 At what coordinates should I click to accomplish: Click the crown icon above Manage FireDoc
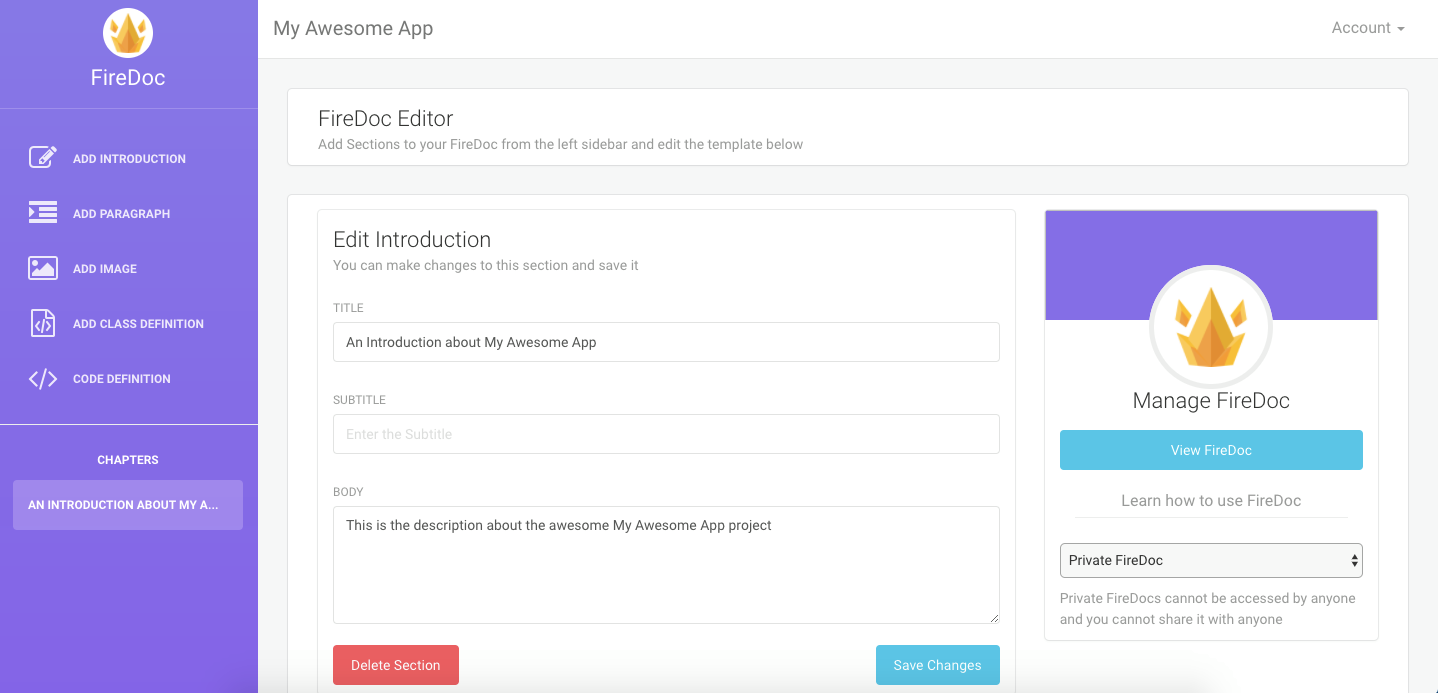coord(1211,326)
